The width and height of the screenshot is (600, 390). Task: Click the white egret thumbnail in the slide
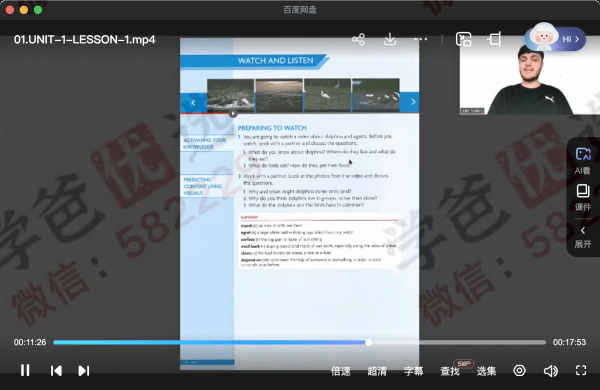pos(327,95)
